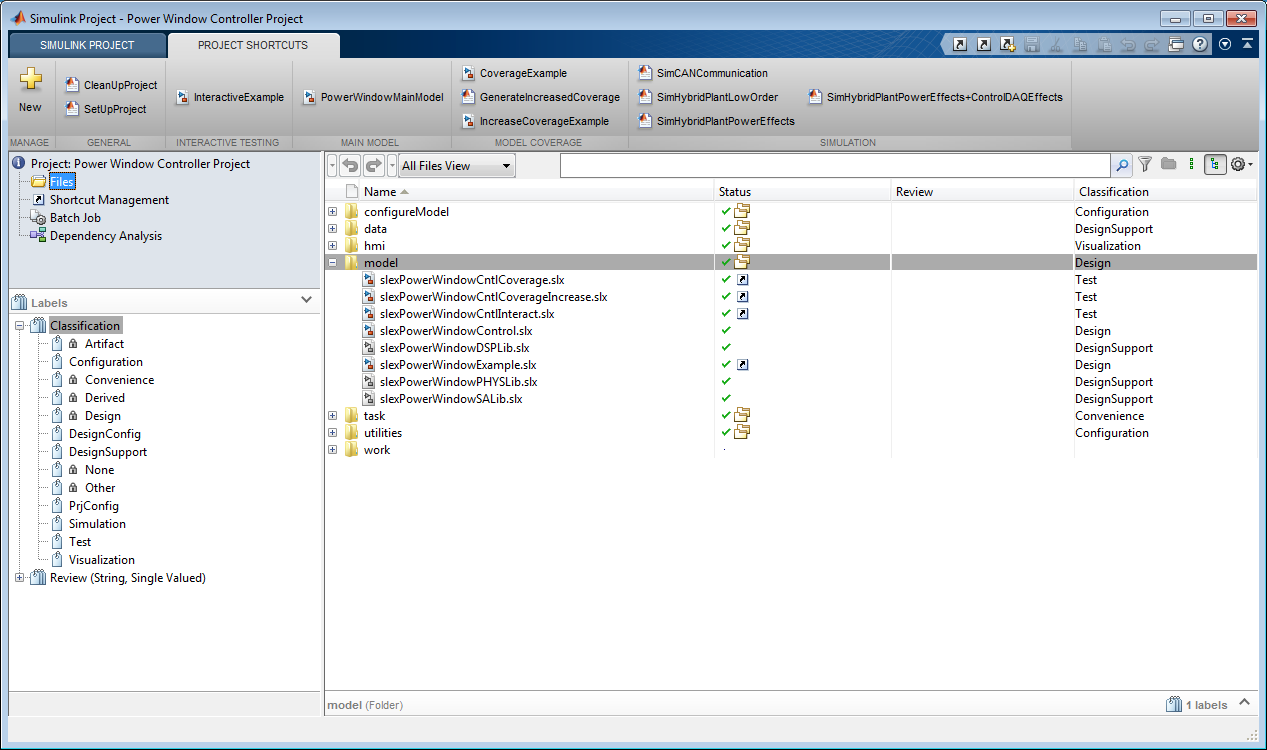Run the CleanUpProject shortcut
Viewport: 1267px width, 750px height.
[111, 86]
